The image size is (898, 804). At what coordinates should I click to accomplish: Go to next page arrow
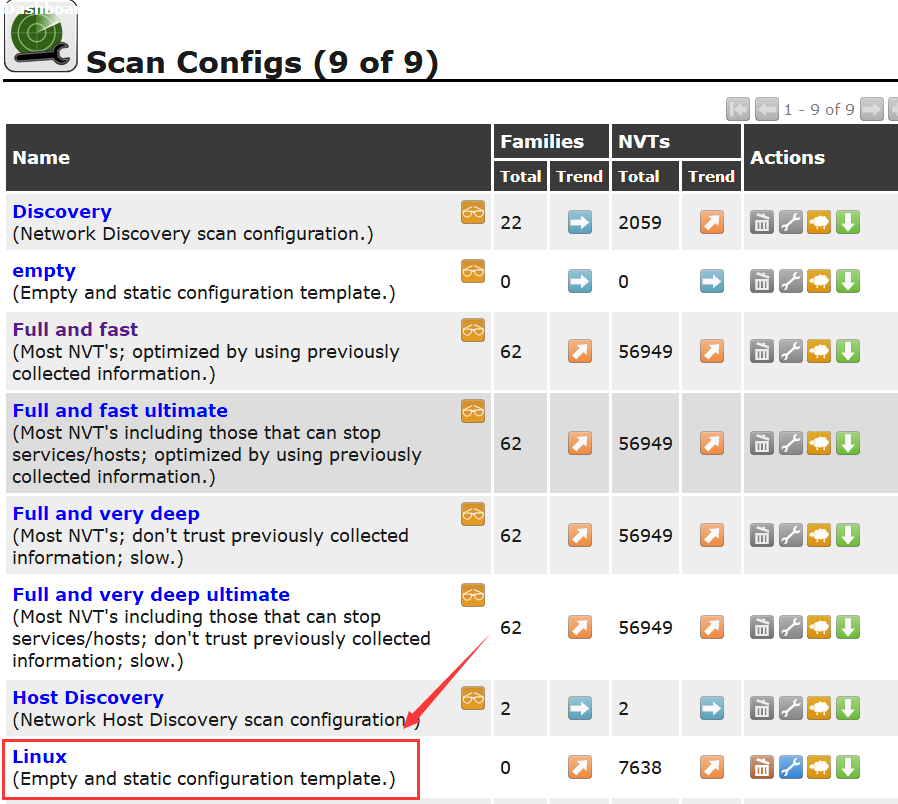[x=872, y=109]
